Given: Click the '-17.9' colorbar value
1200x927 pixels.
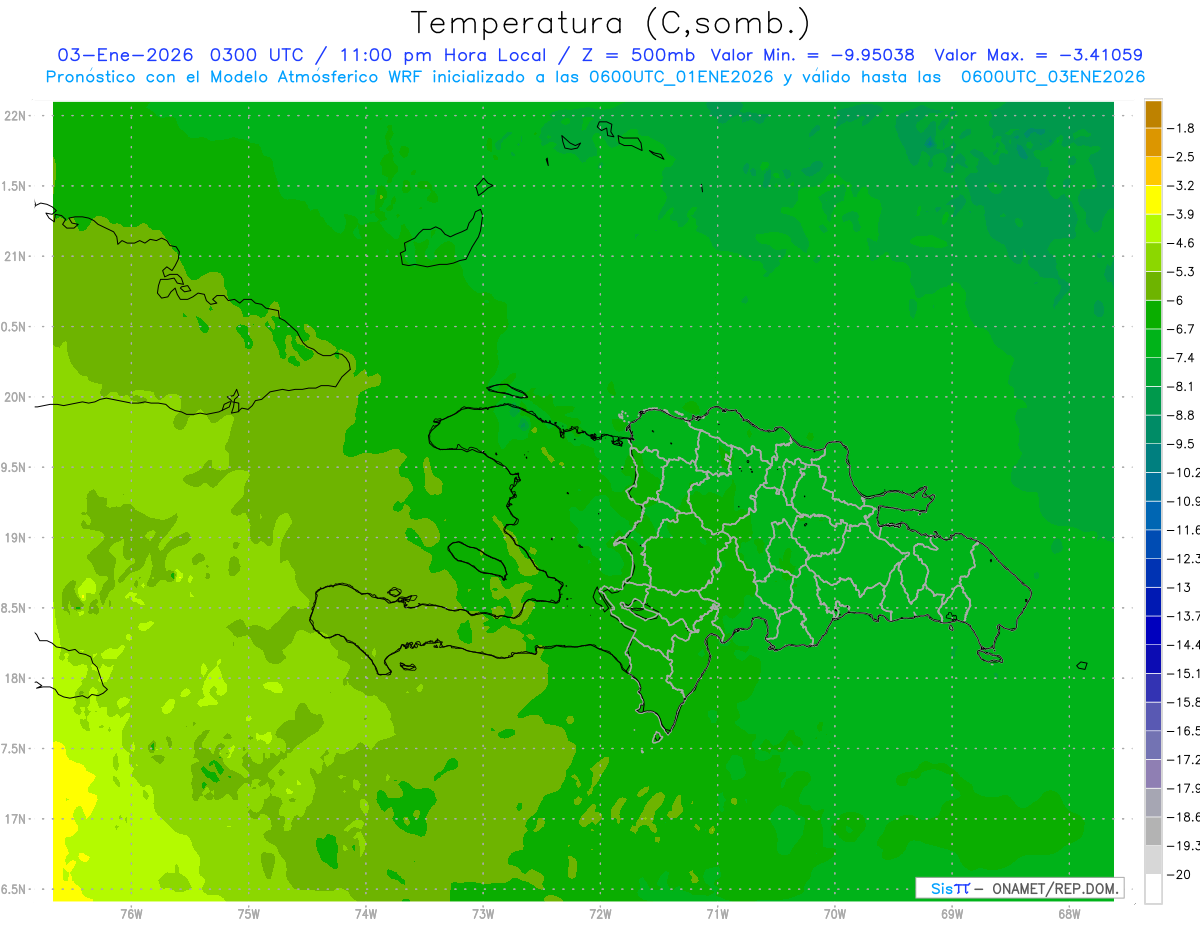Looking at the screenshot, I should coord(1186,788).
